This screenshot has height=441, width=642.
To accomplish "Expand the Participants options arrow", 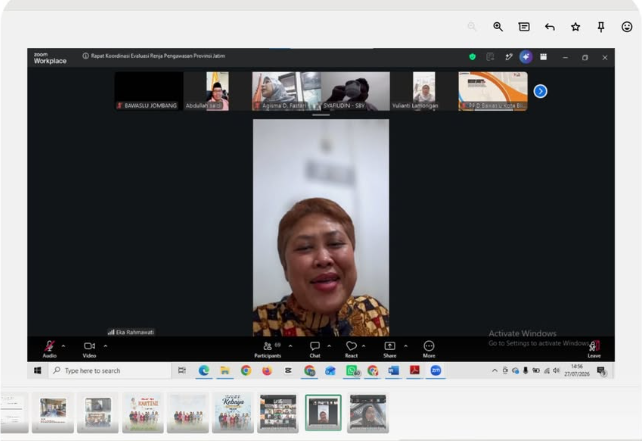I will 290,346.
